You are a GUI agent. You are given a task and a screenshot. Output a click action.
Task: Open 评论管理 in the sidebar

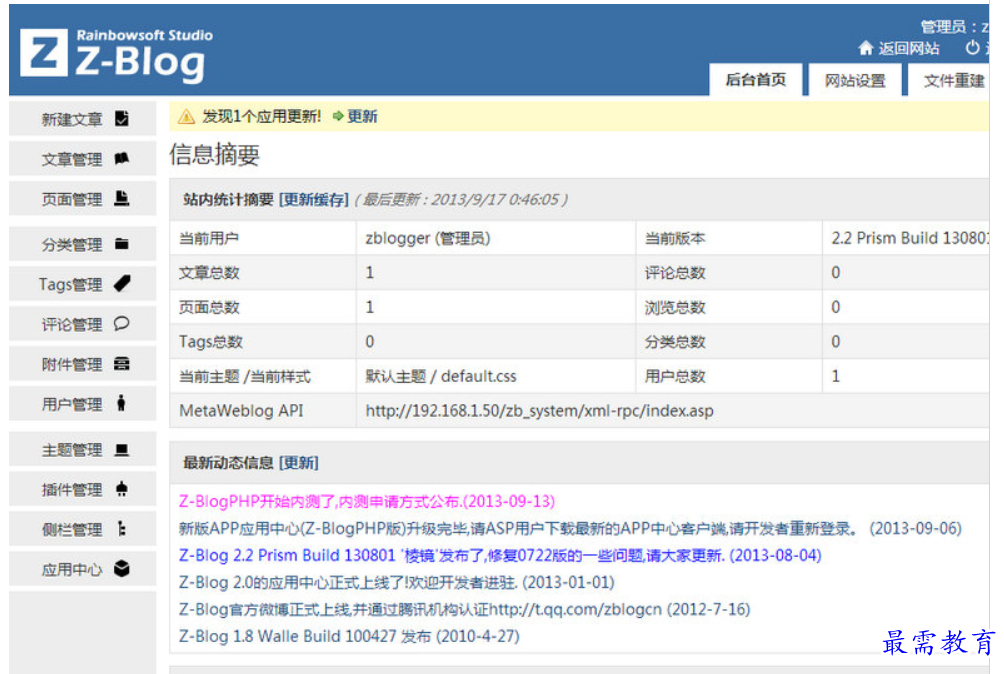(83, 324)
